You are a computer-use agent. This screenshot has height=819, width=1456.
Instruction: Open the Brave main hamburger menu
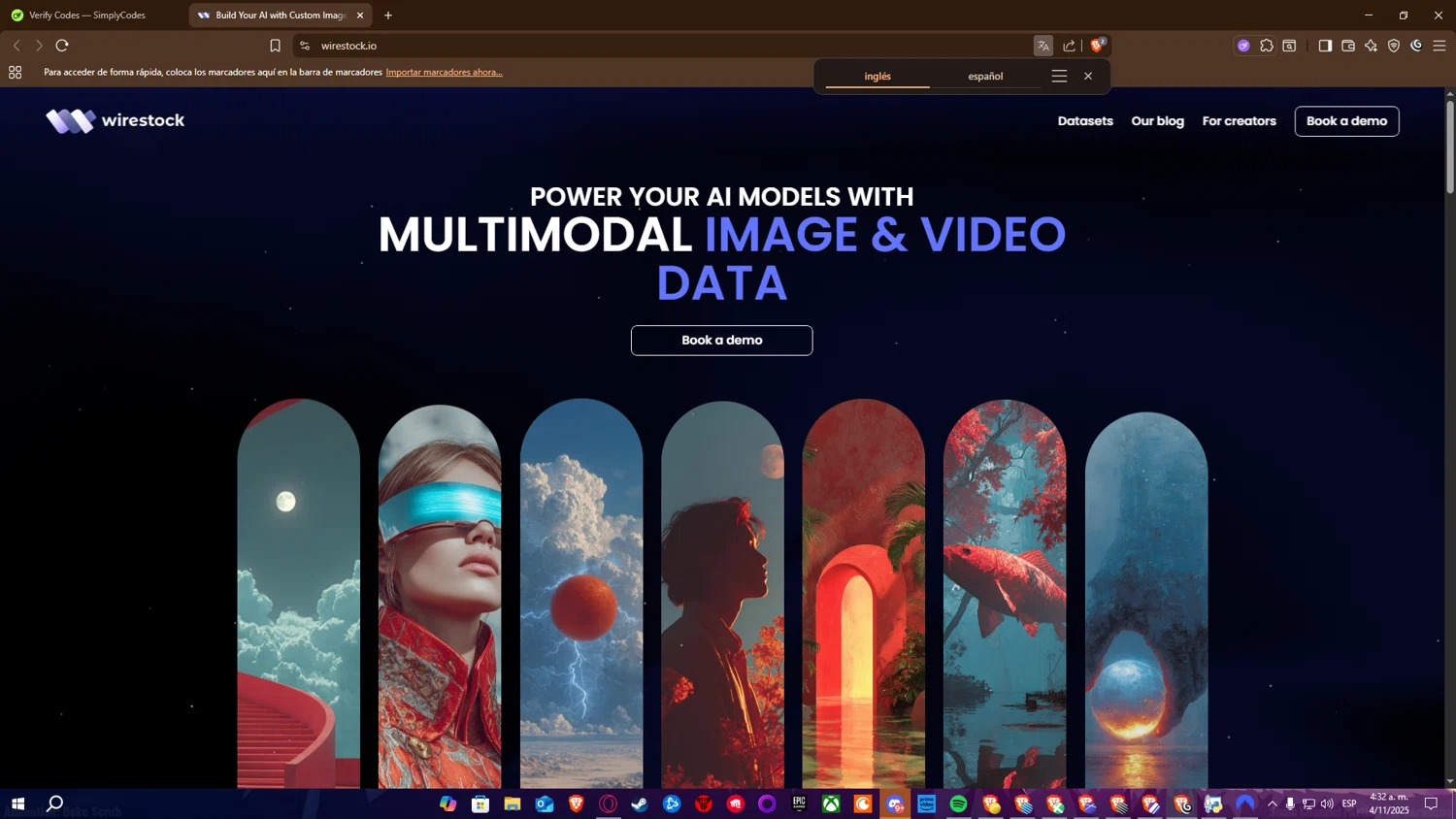[1439, 46]
